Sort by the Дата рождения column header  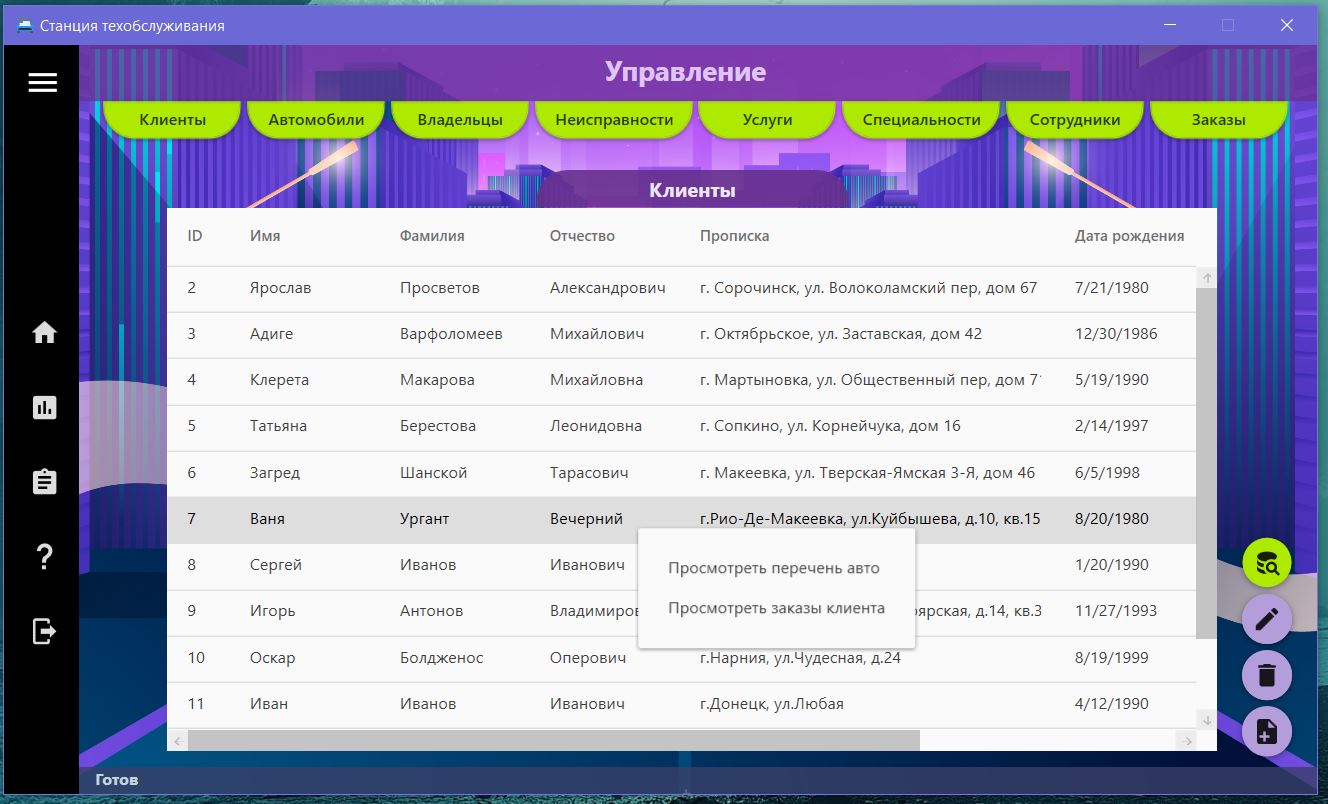1129,236
